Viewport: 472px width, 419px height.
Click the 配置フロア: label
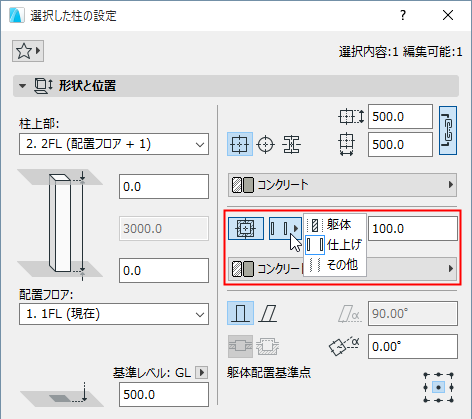point(46,294)
